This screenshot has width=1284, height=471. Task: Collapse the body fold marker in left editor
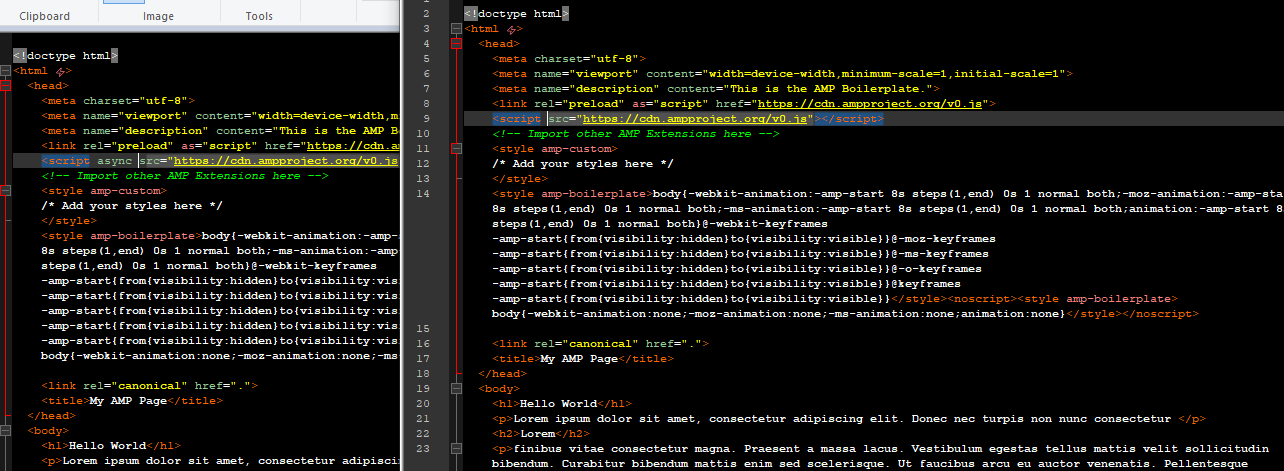pyautogui.click(x=6, y=431)
